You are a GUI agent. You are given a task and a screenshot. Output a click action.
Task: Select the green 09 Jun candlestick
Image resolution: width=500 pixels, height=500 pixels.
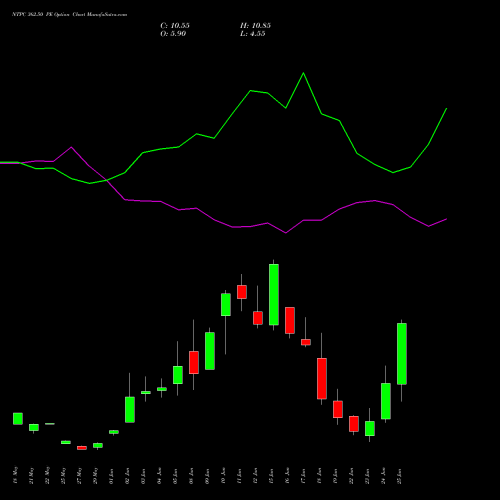click(x=210, y=351)
